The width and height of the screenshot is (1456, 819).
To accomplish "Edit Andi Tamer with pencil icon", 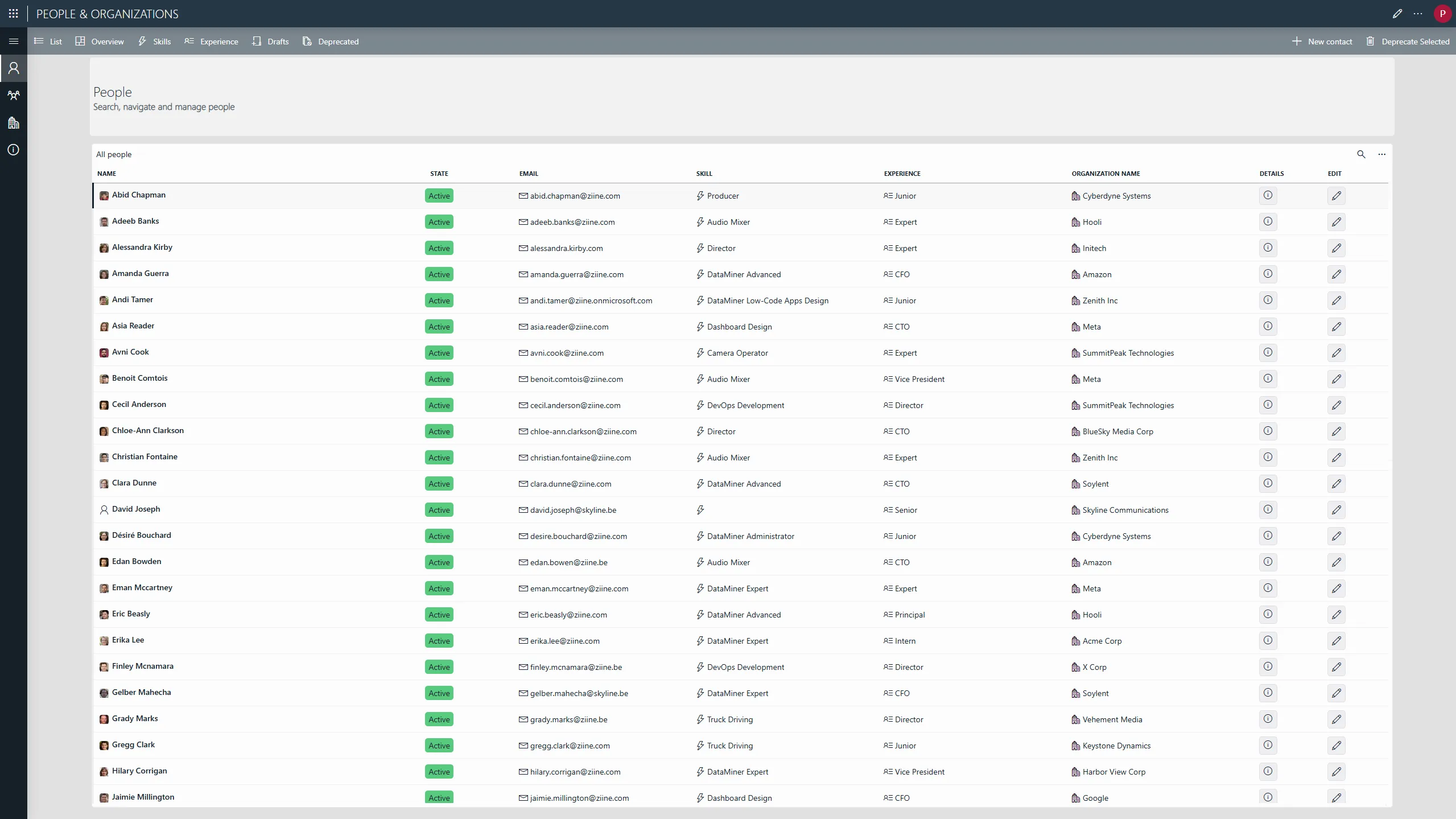I will point(1336,301).
